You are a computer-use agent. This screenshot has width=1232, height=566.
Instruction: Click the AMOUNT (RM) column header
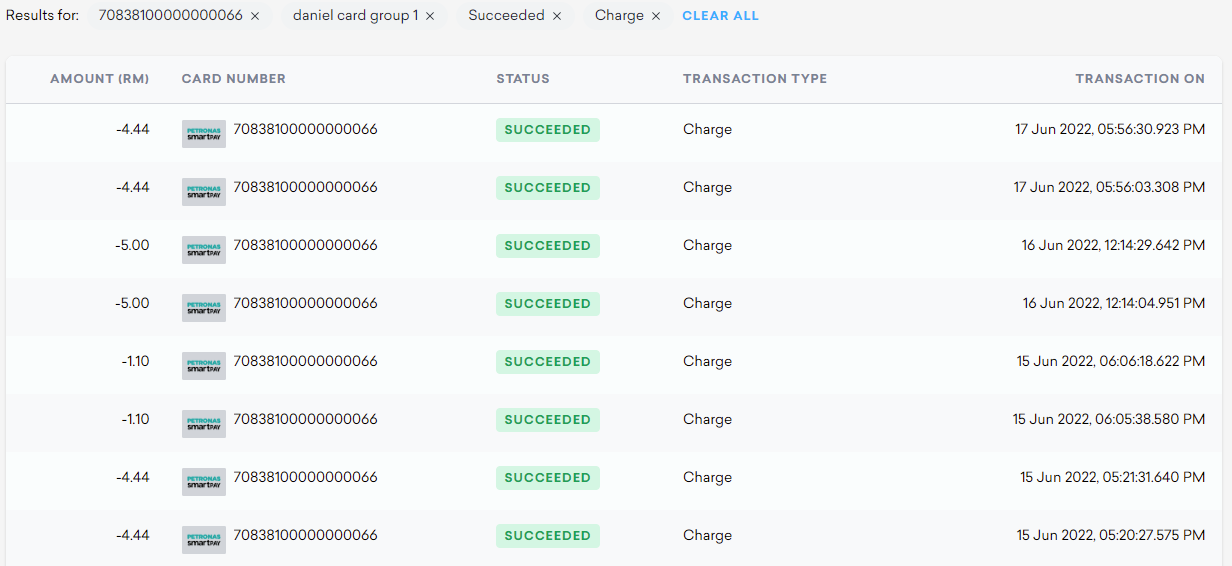[x=100, y=79]
